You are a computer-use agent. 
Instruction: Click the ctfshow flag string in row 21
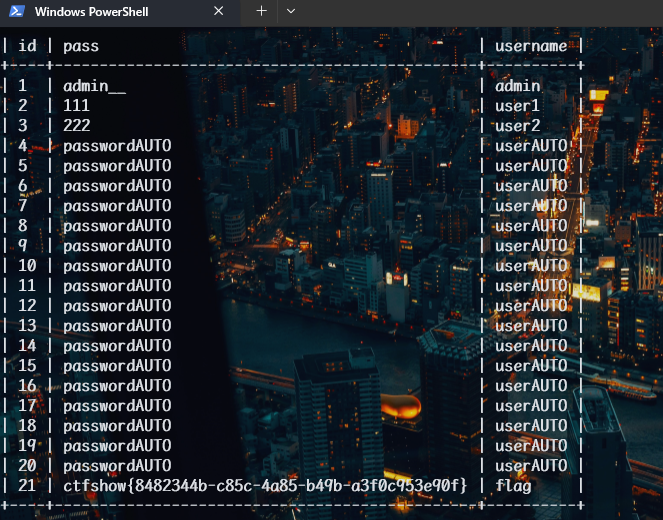[x=265, y=486]
